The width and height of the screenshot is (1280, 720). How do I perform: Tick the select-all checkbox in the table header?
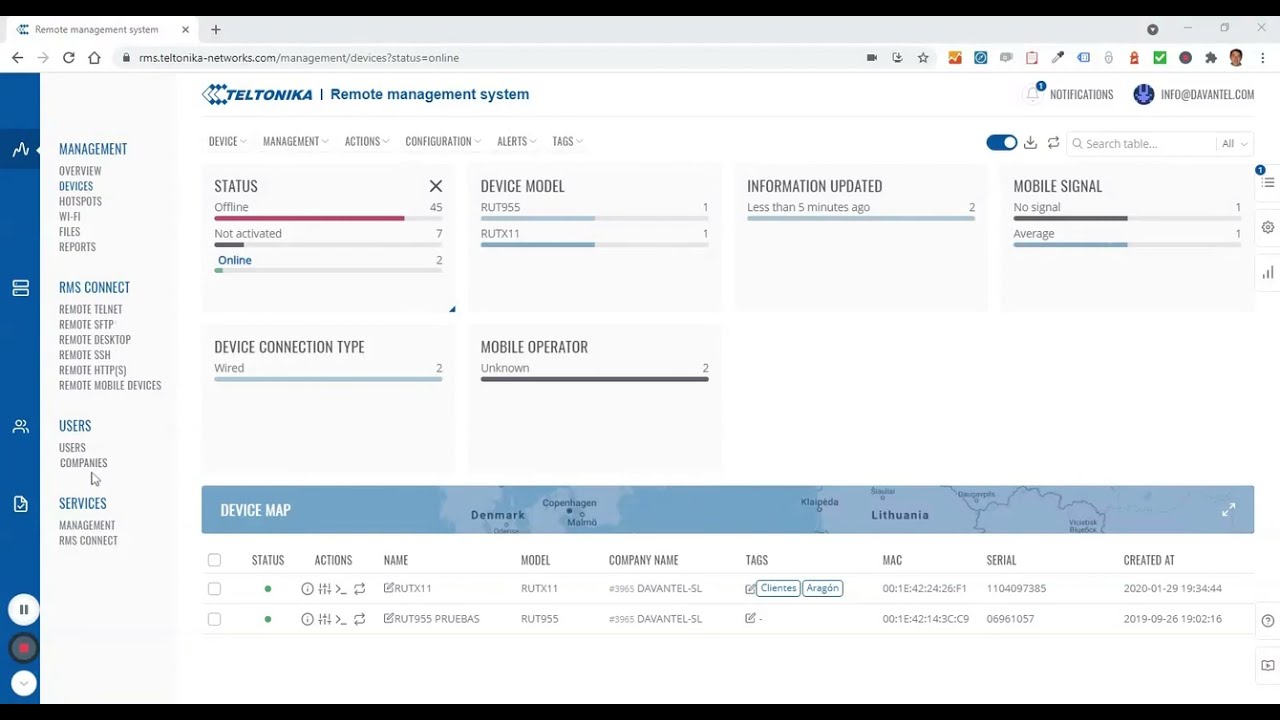point(214,560)
